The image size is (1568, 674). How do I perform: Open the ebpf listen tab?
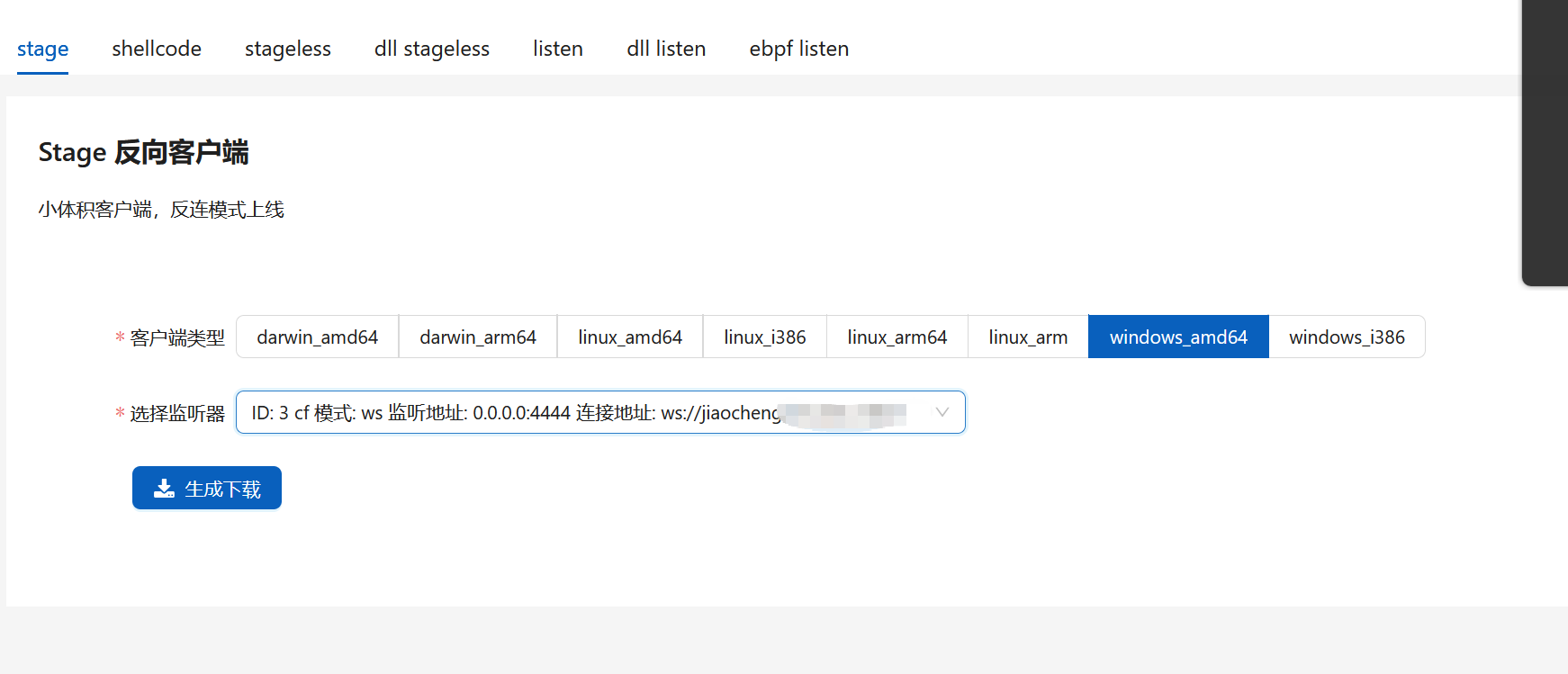[798, 49]
